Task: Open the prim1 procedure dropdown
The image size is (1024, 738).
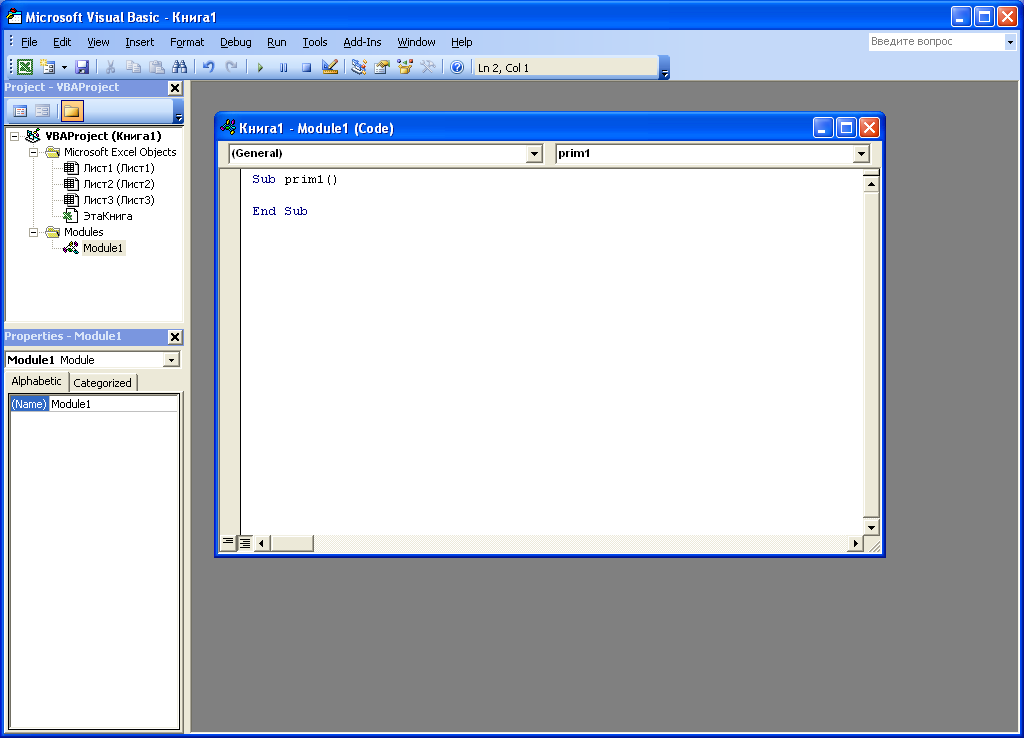Action: (861, 153)
